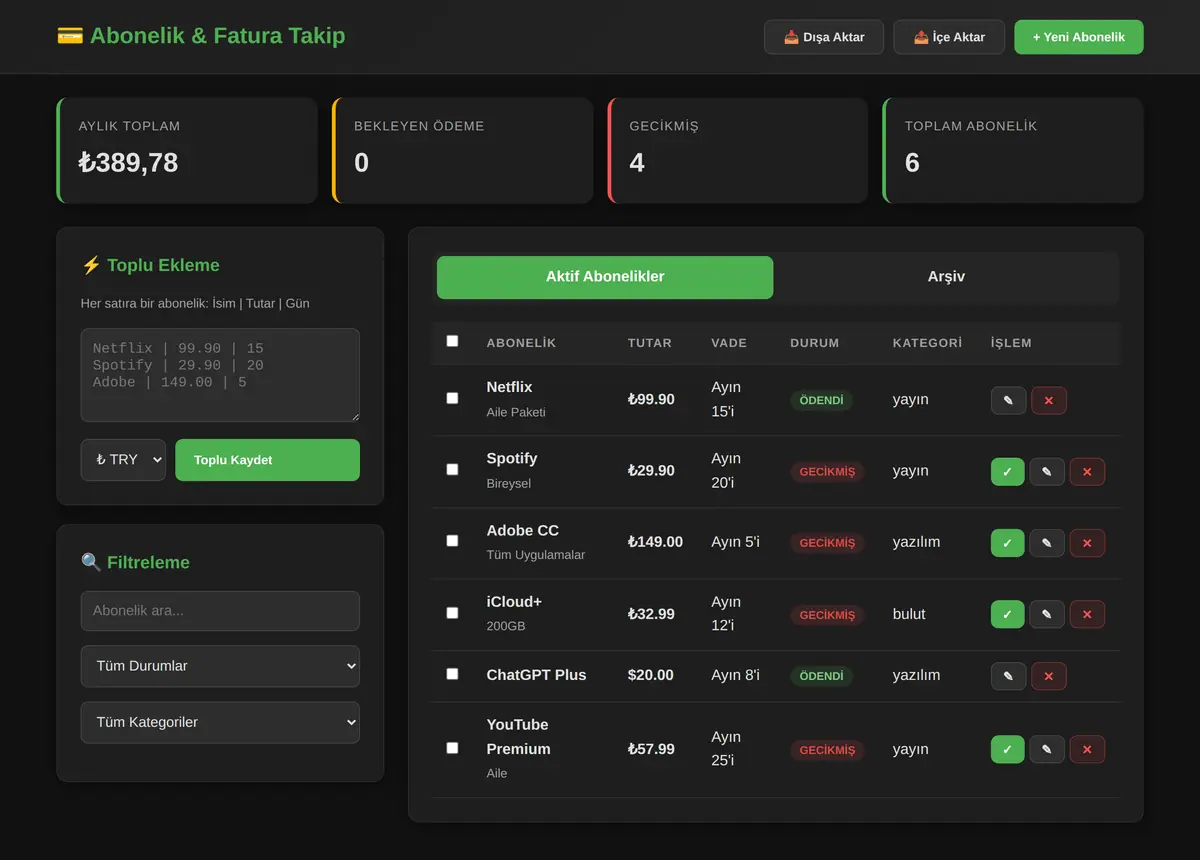Remove the Adobe CC subscription

(x=1087, y=543)
